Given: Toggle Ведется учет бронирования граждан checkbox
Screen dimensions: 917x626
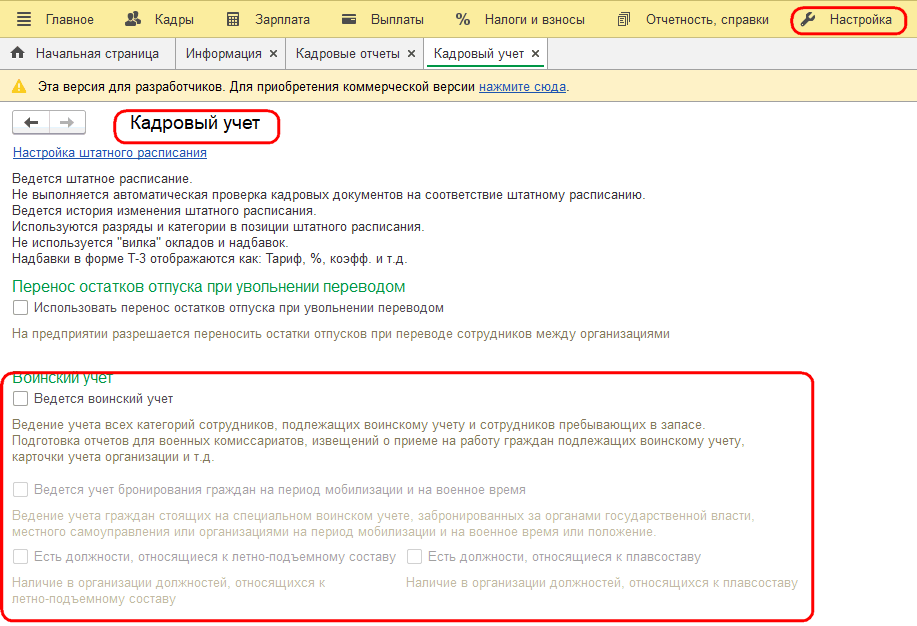Looking at the screenshot, I should pos(20,490).
